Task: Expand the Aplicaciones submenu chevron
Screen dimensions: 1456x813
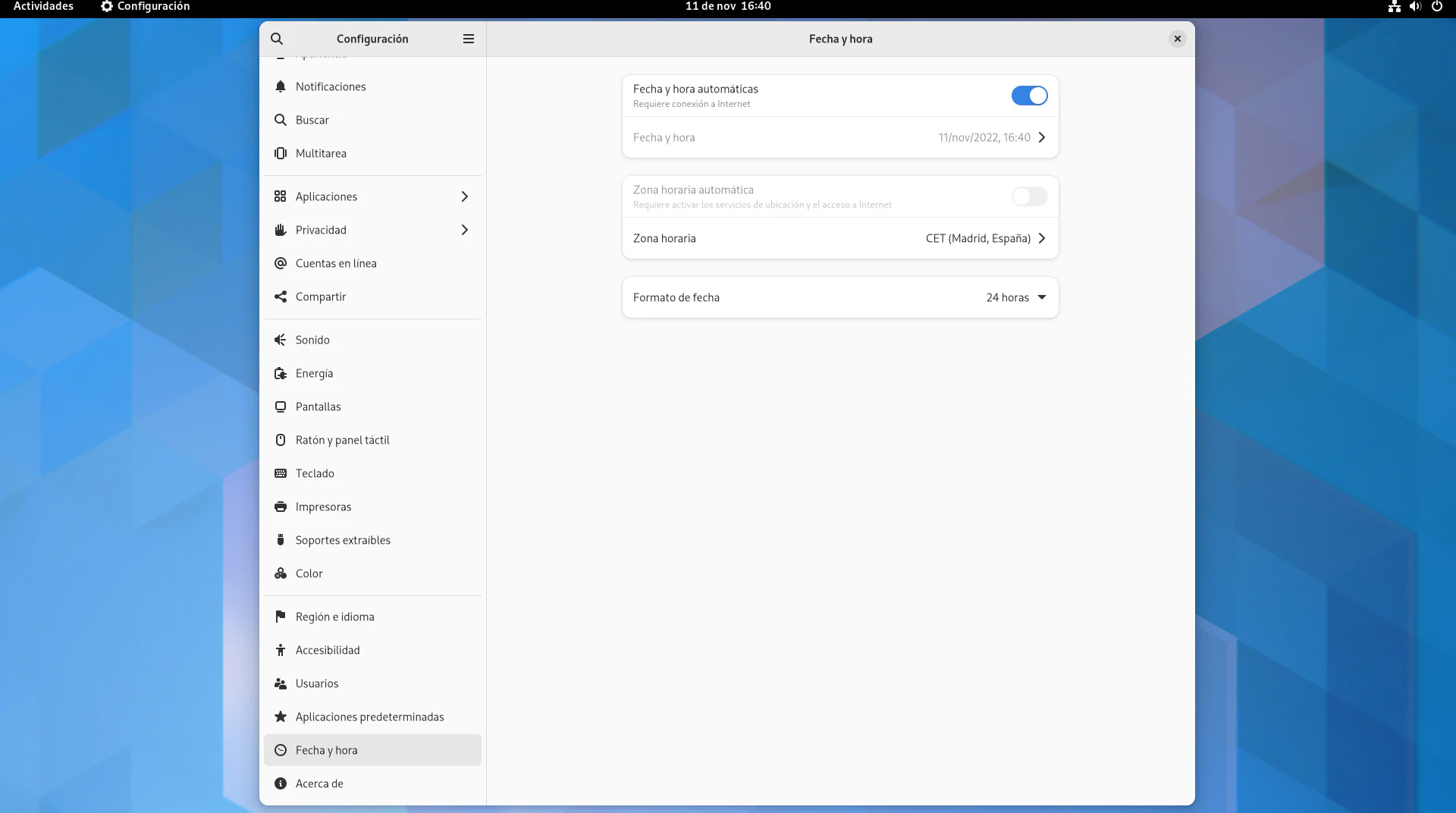Action: [465, 196]
